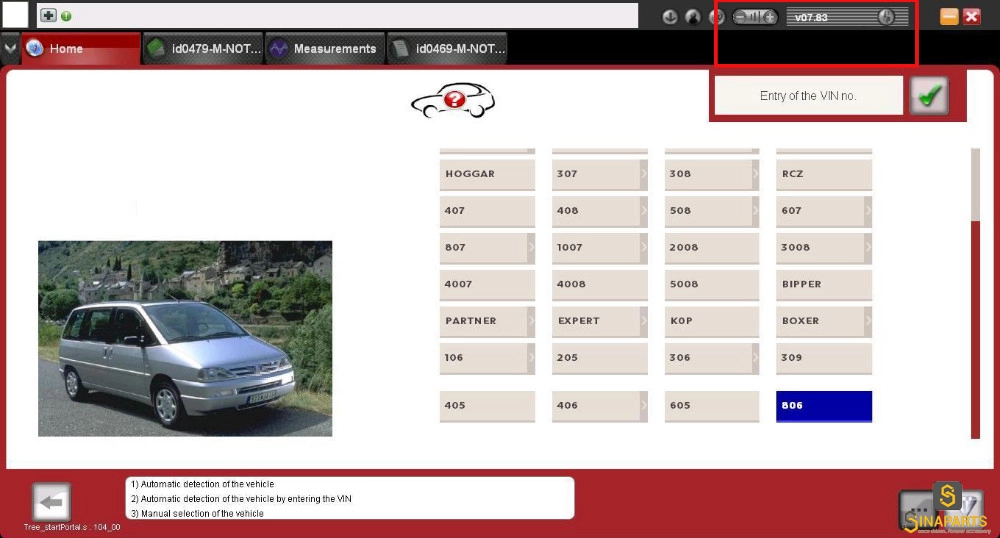This screenshot has width=1000, height=538.
Task: Click the unknown vehicle car icon
Action: (453, 100)
